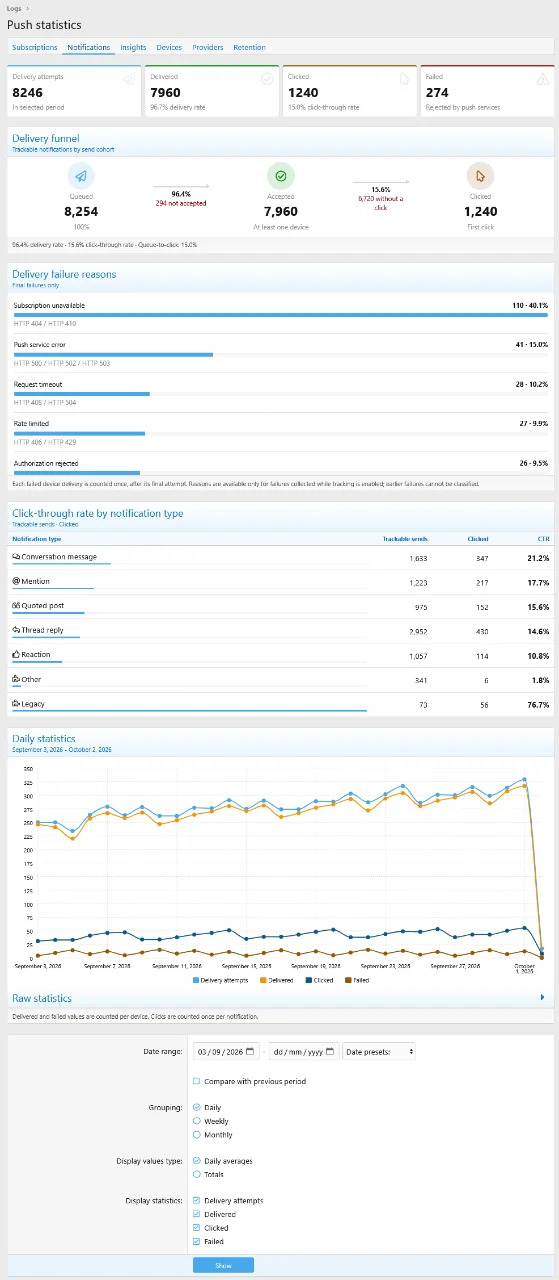Click the Show button

[x=223, y=1265]
